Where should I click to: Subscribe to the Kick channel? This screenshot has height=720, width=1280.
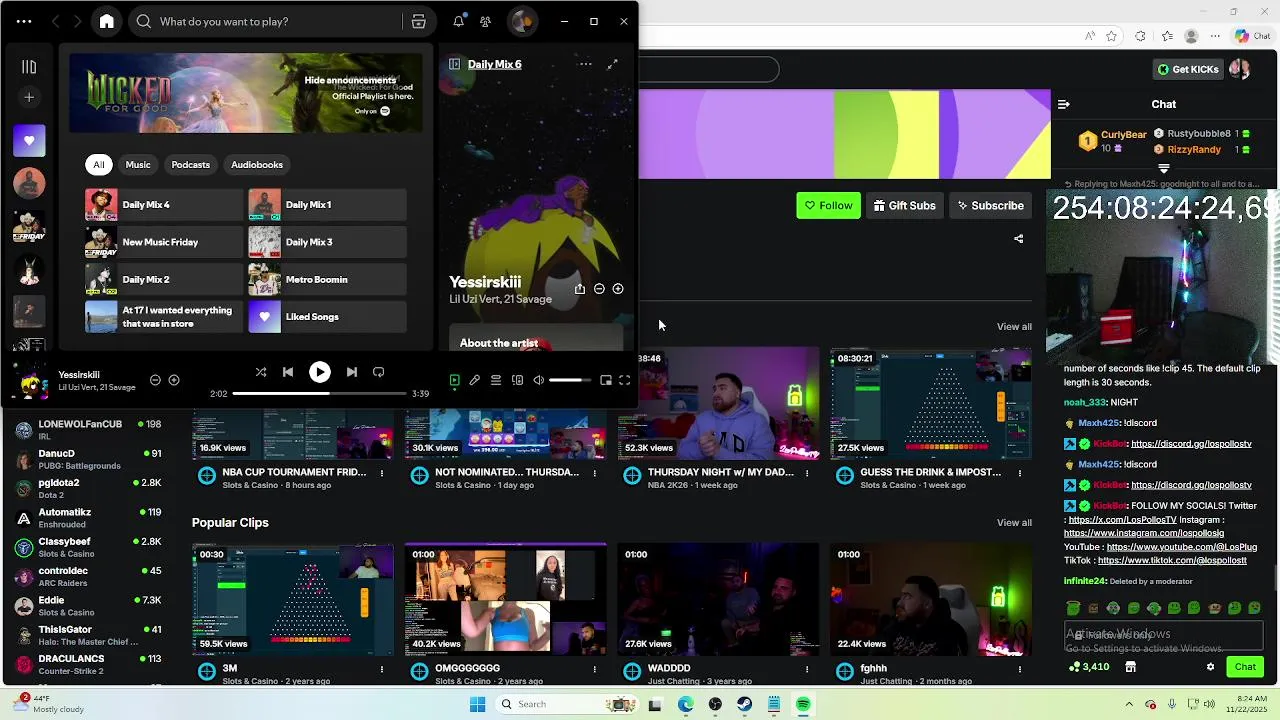coord(990,205)
